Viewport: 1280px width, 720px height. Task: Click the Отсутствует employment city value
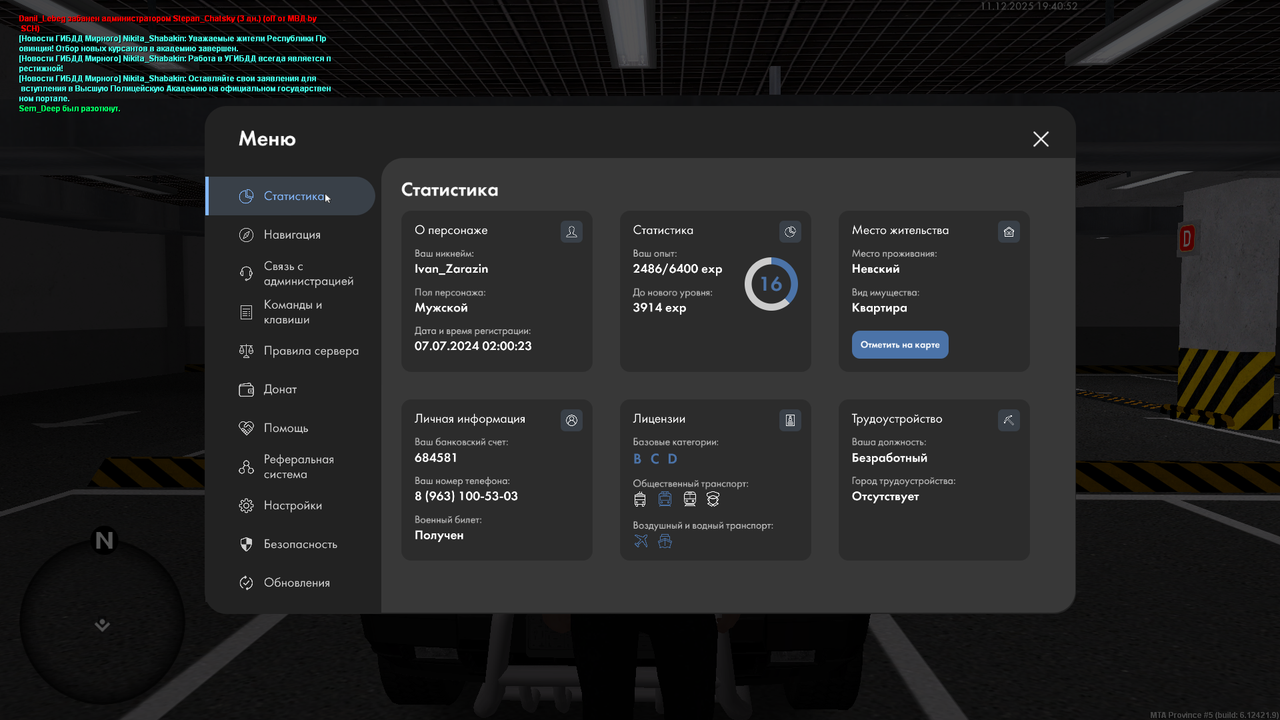tap(886, 497)
